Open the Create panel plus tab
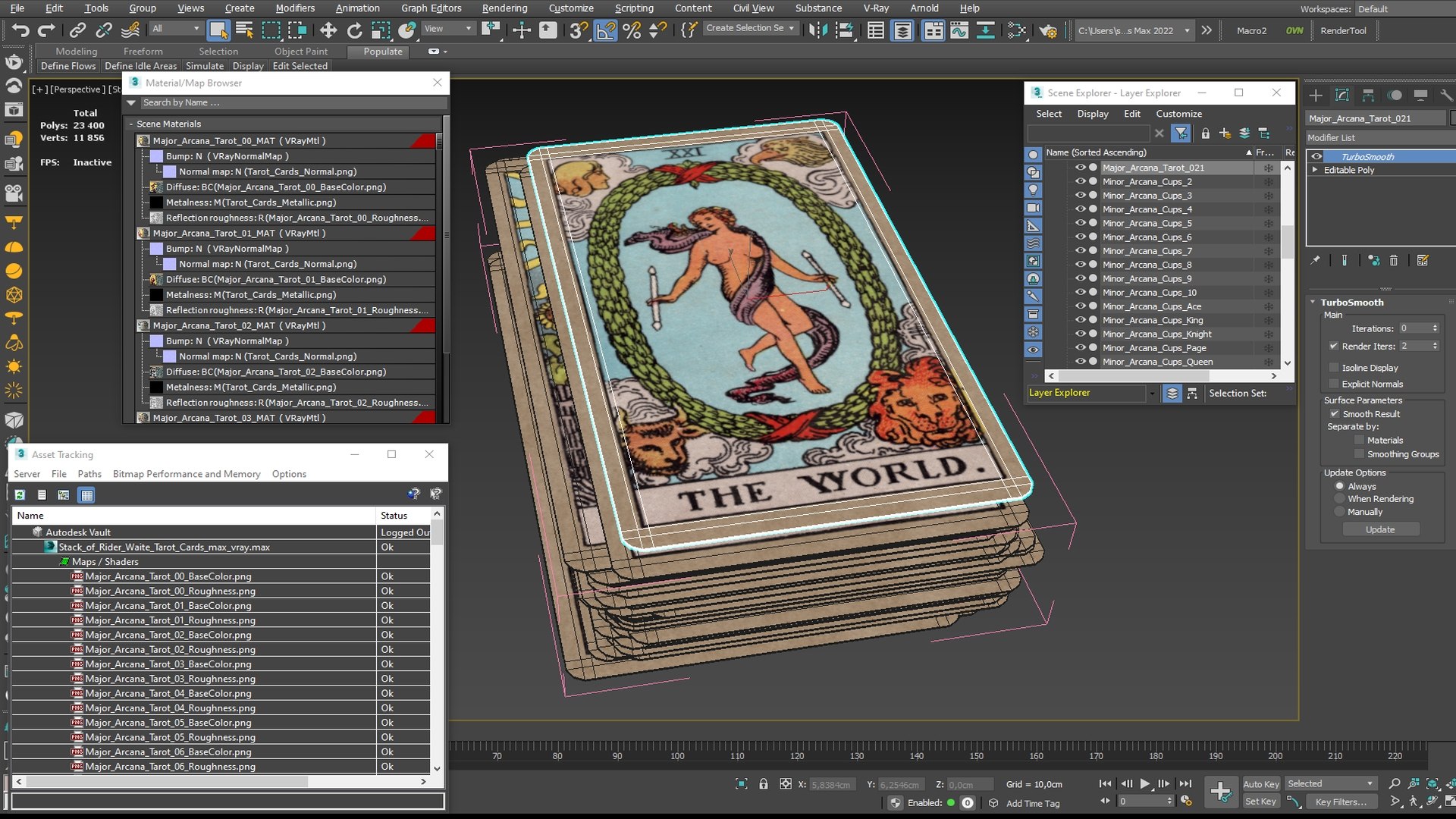Image resolution: width=1456 pixels, height=819 pixels. coord(1316,95)
